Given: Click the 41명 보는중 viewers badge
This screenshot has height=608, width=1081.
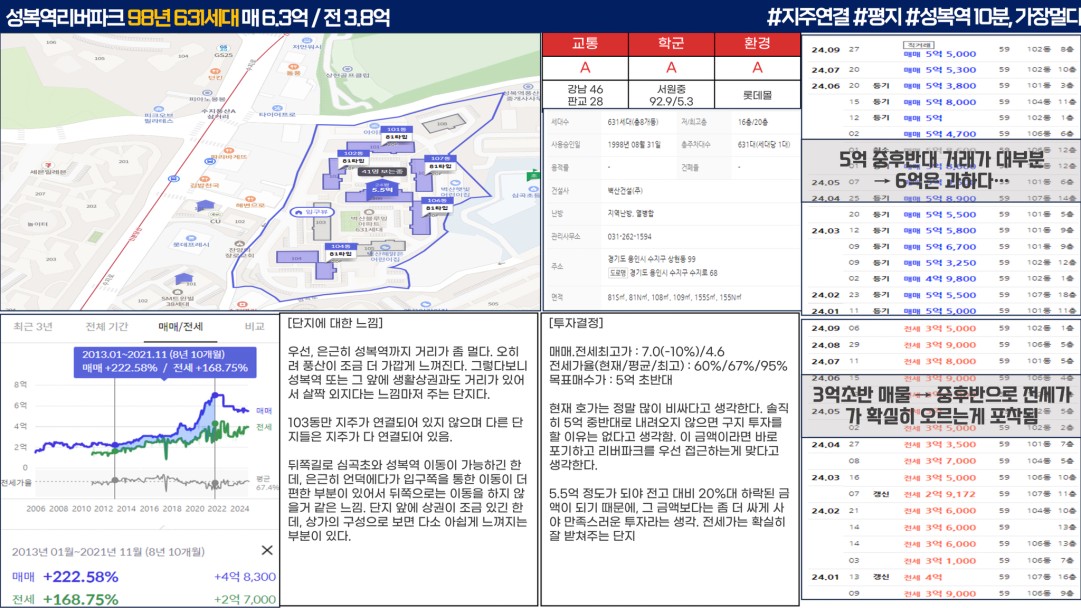Looking at the screenshot, I should tap(381, 172).
